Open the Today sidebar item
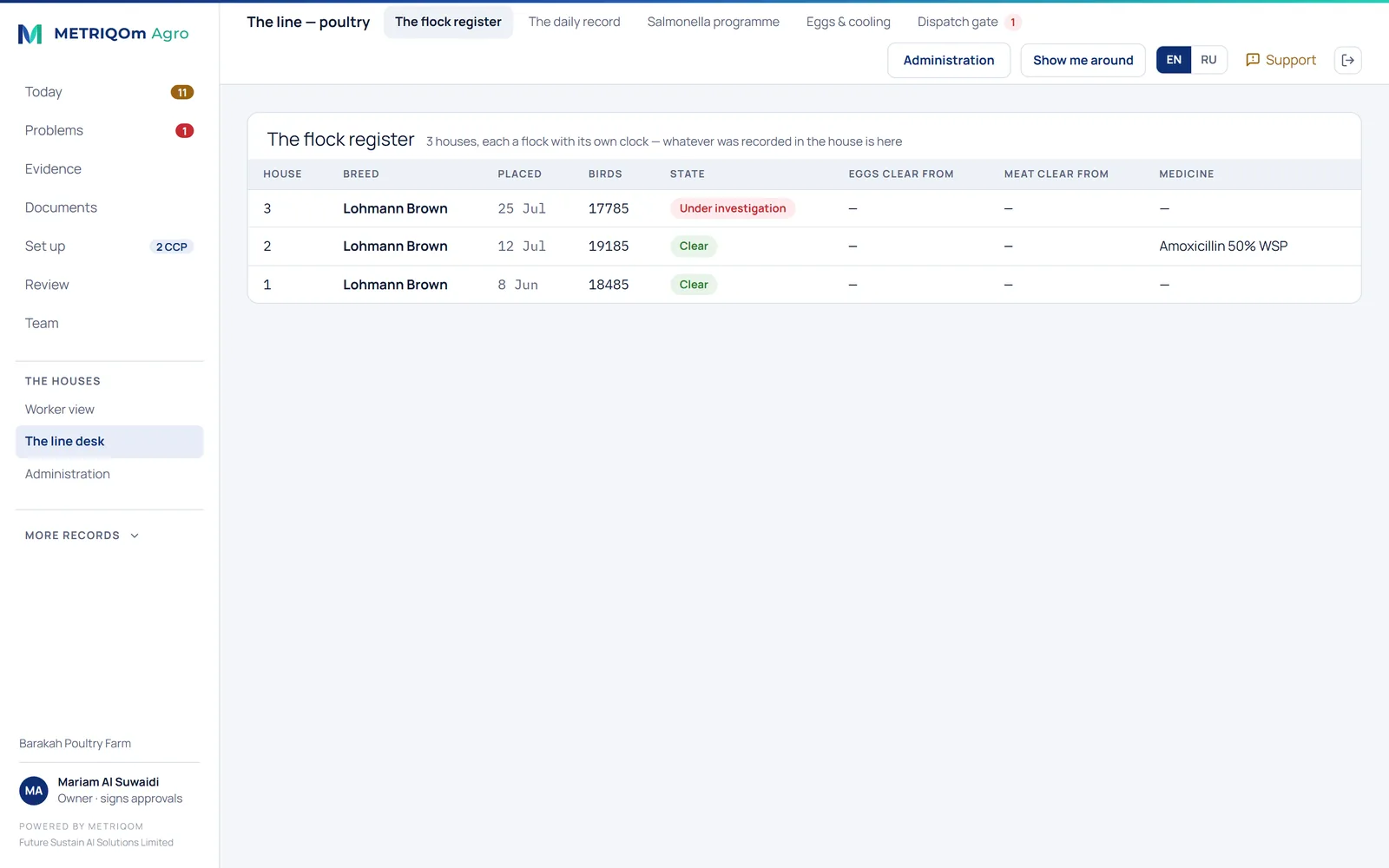This screenshot has height=868, width=1389. [109, 92]
